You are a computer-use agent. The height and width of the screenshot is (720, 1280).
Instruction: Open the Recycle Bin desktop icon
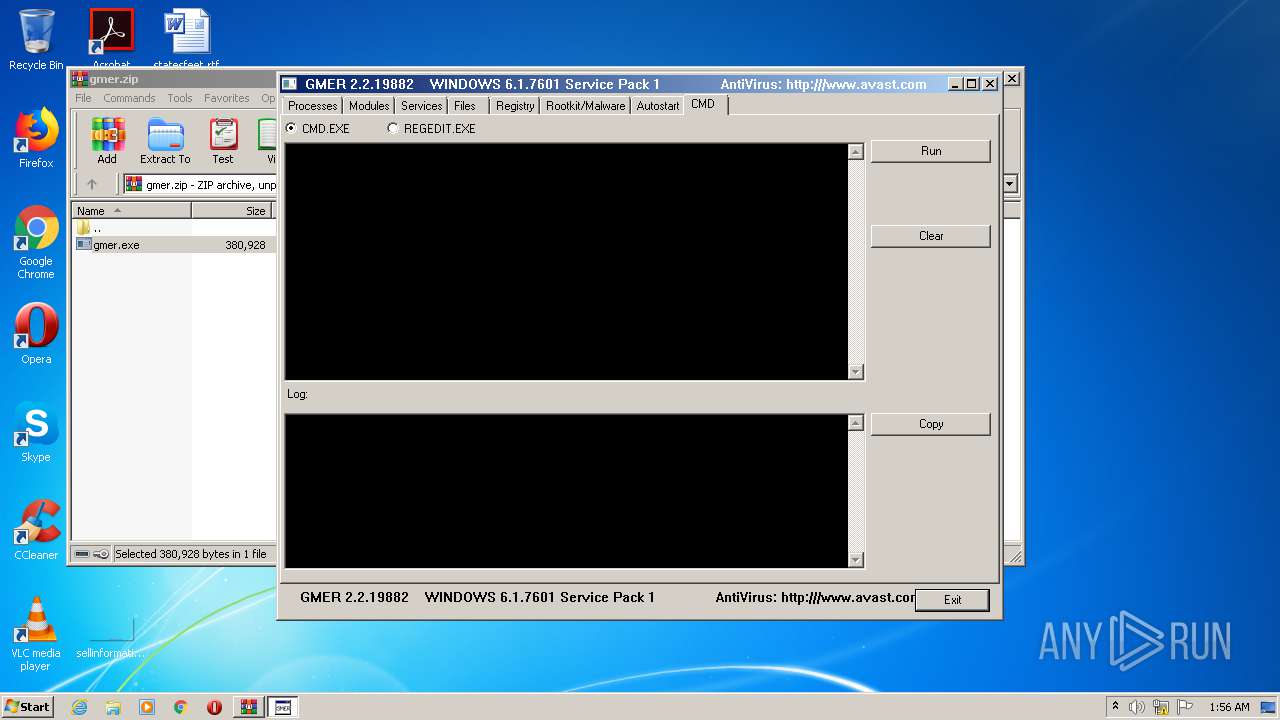(36, 40)
